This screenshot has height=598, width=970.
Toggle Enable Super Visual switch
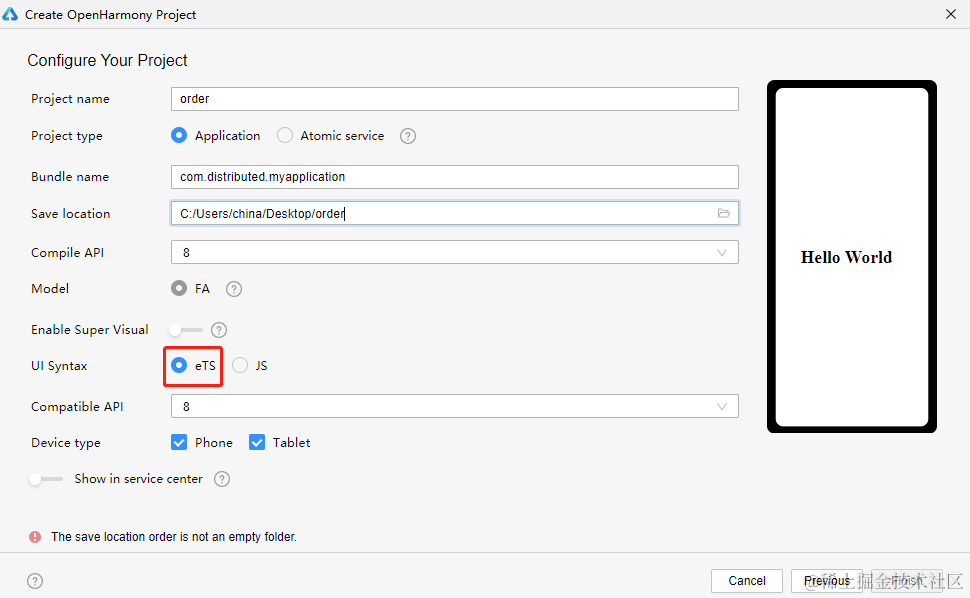[185, 330]
